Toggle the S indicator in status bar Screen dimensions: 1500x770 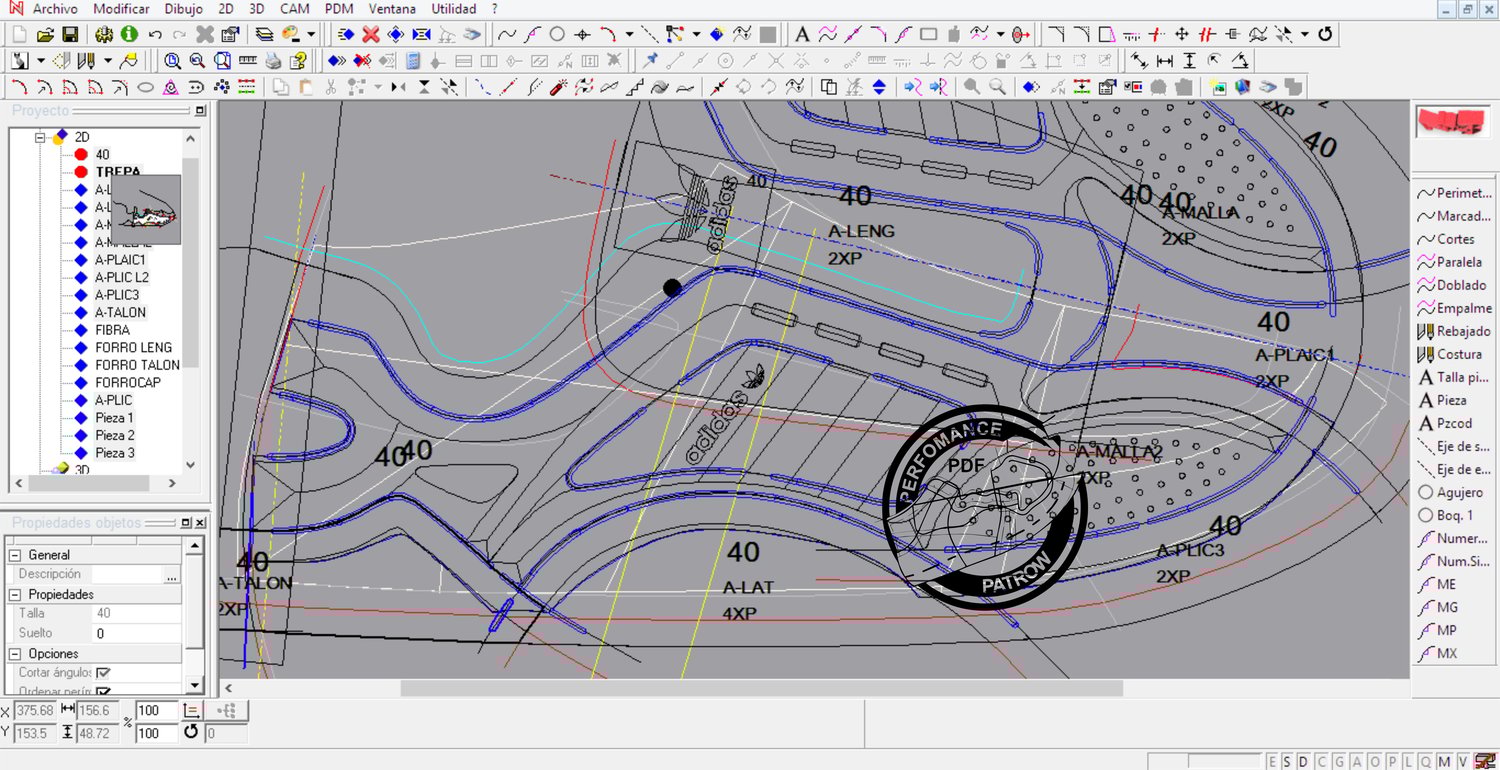click(x=1287, y=762)
